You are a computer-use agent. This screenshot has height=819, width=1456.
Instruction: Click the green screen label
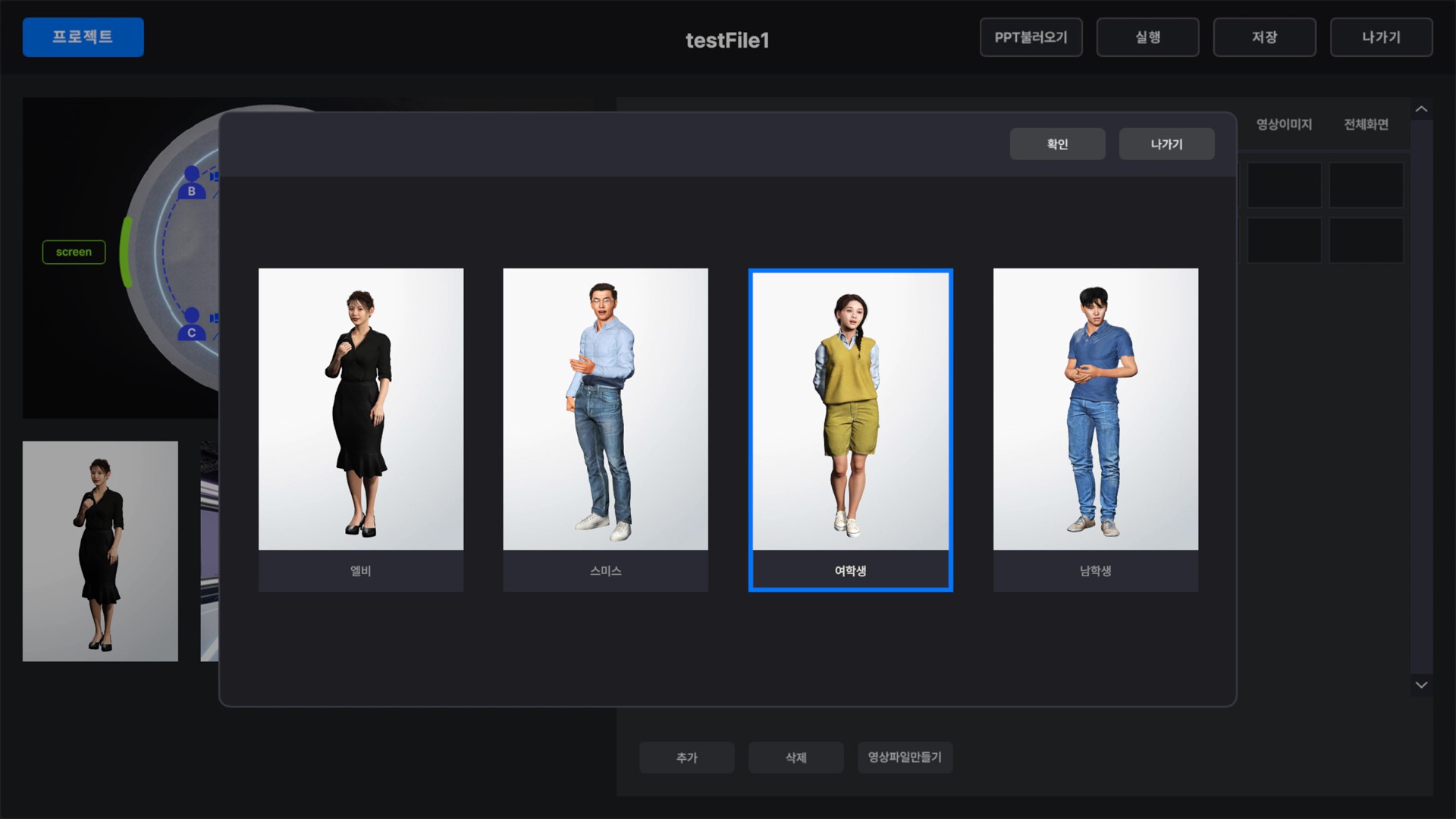click(74, 252)
